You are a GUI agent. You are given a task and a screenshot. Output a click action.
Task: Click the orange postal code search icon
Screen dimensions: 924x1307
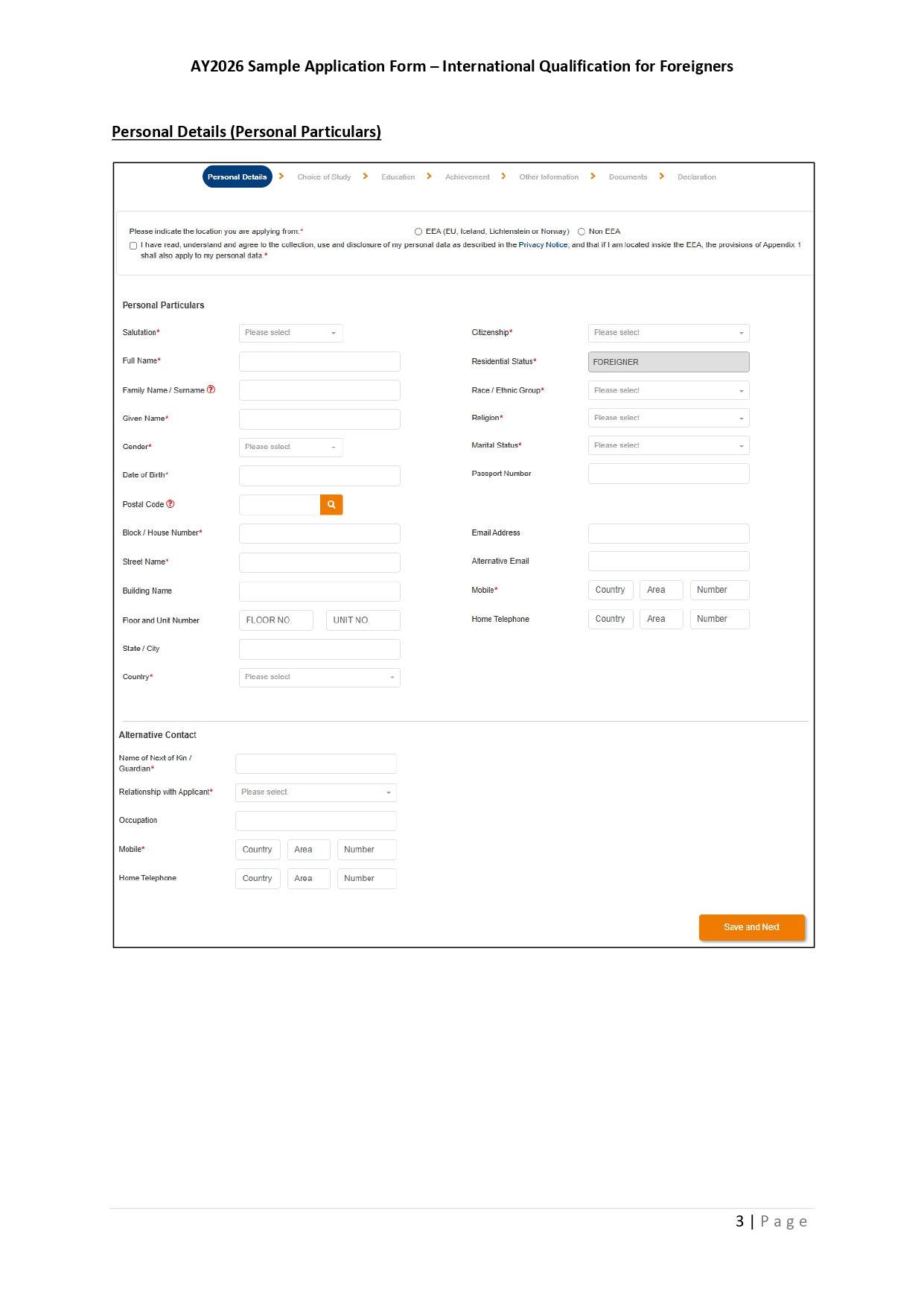tap(331, 505)
